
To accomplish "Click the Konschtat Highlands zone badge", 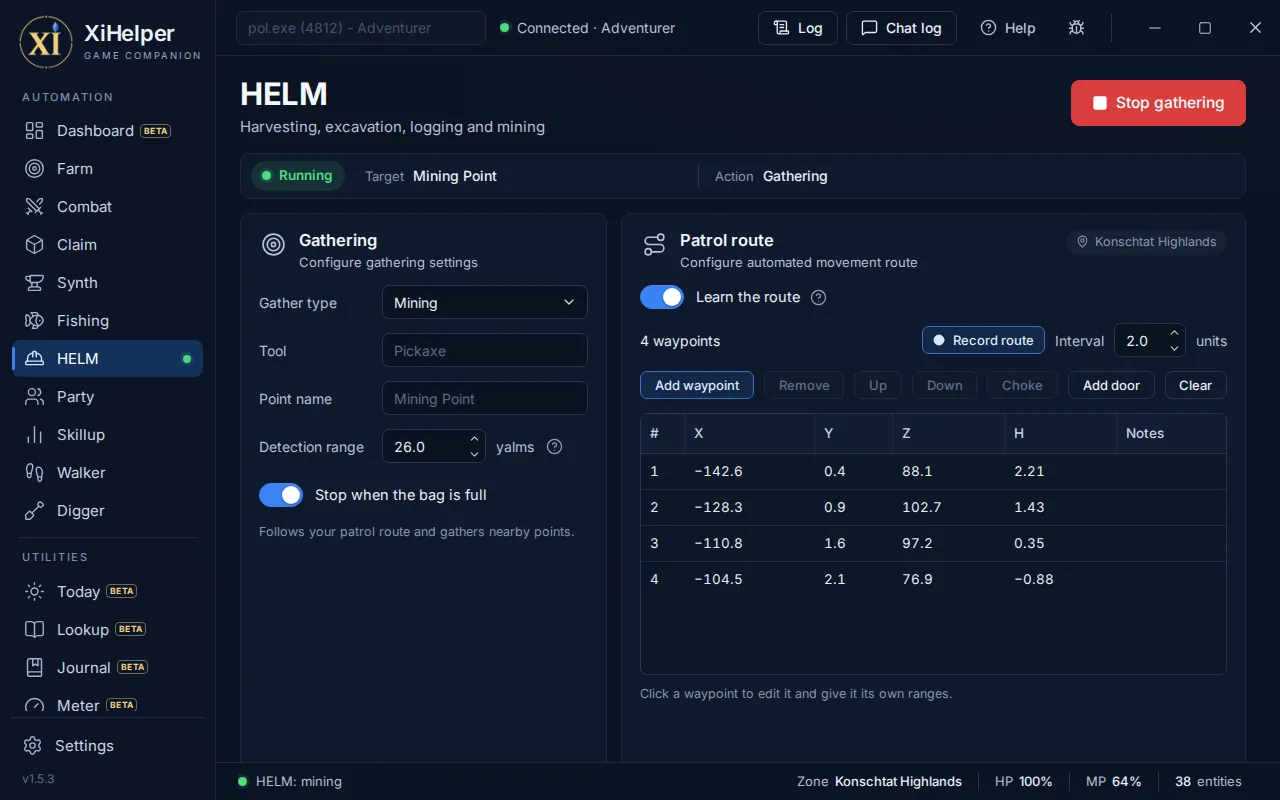I will [1146, 242].
